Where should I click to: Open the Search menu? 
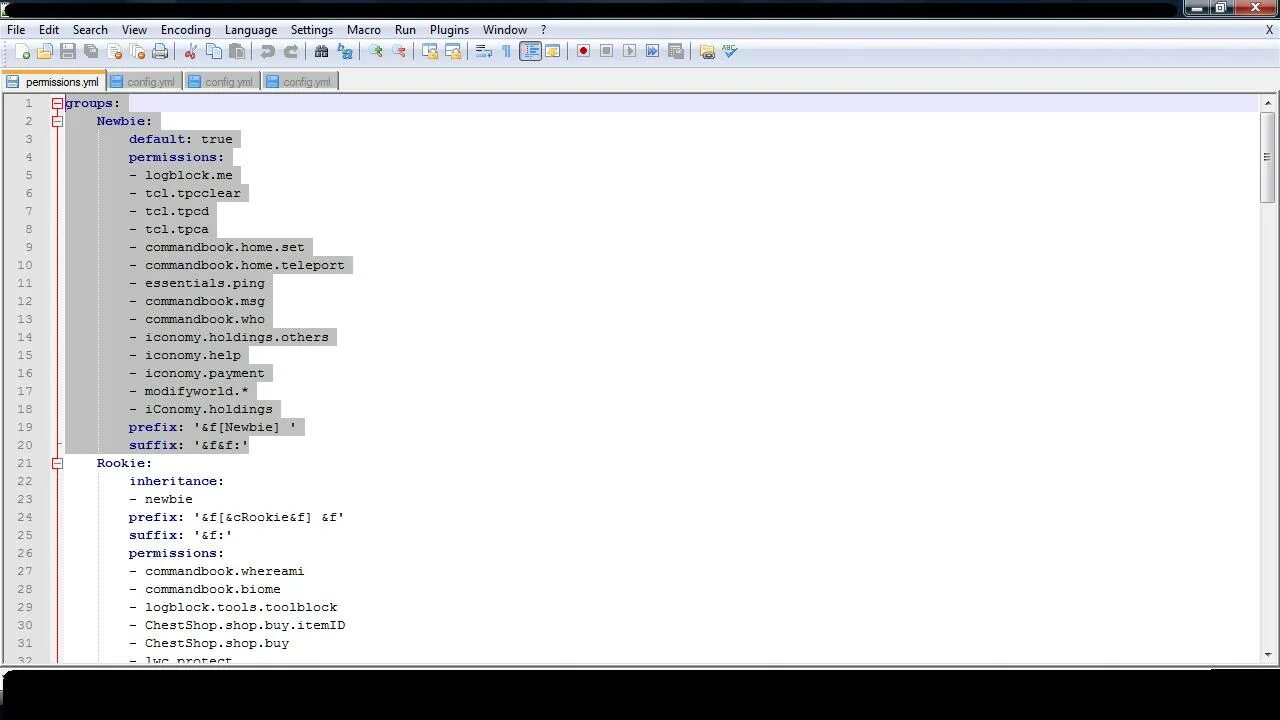[90, 30]
